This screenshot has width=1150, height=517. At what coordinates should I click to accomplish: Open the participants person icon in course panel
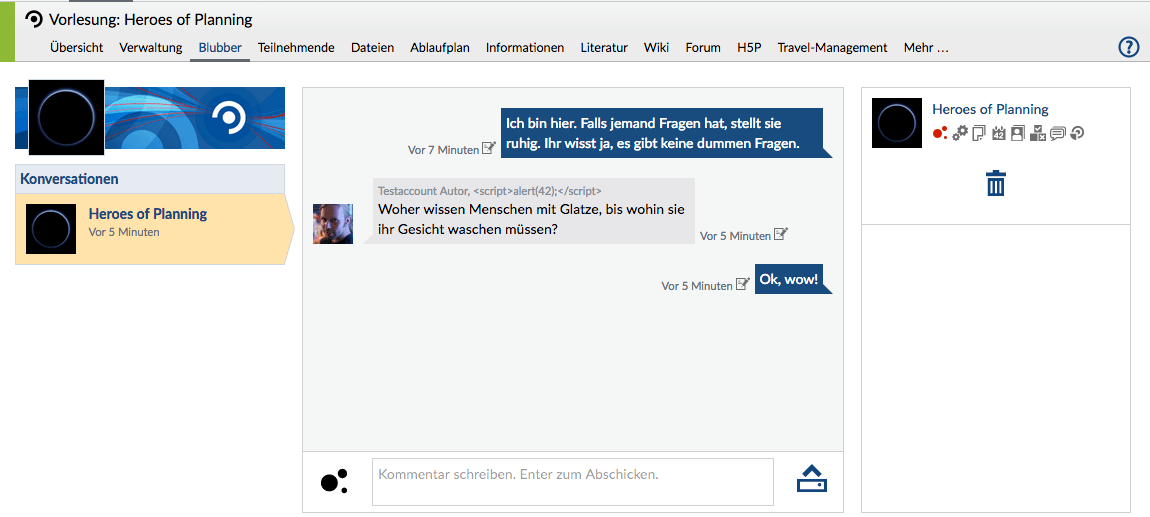pos(1017,133)
